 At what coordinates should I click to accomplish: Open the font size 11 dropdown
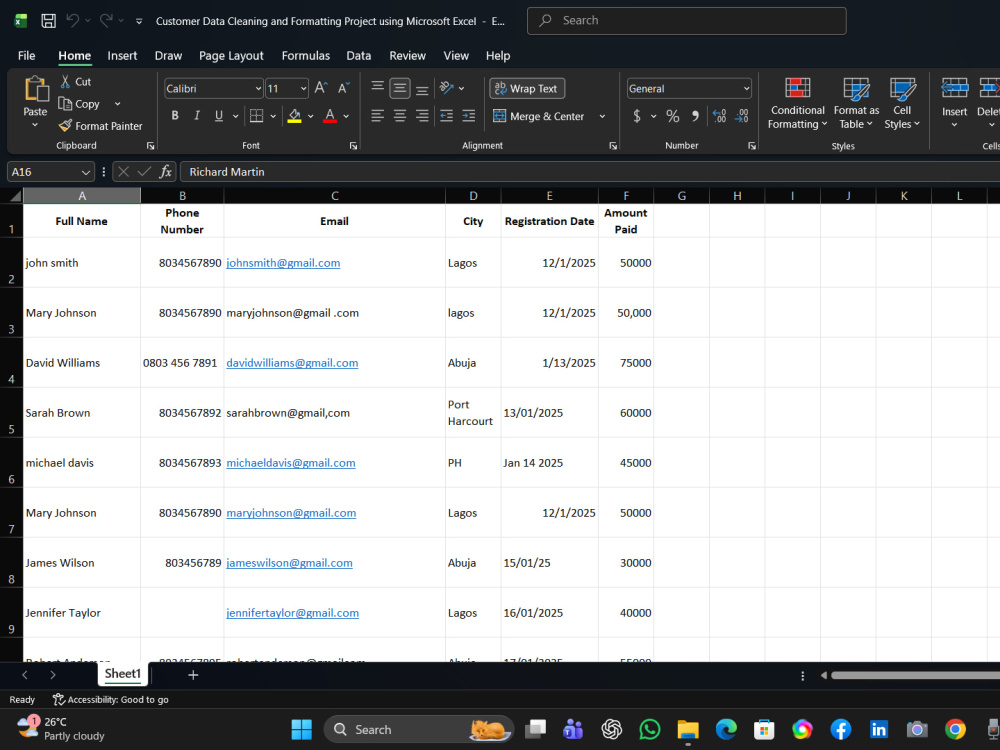pos(304,89)
